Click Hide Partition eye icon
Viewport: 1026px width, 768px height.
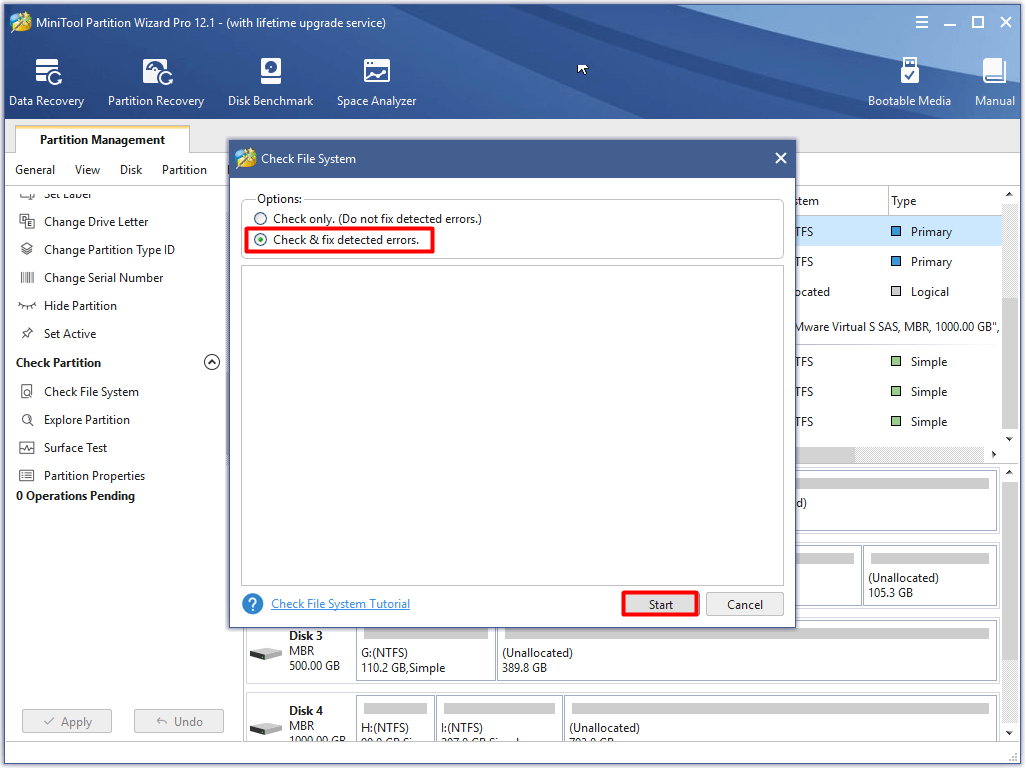click(x=27, y=305)
